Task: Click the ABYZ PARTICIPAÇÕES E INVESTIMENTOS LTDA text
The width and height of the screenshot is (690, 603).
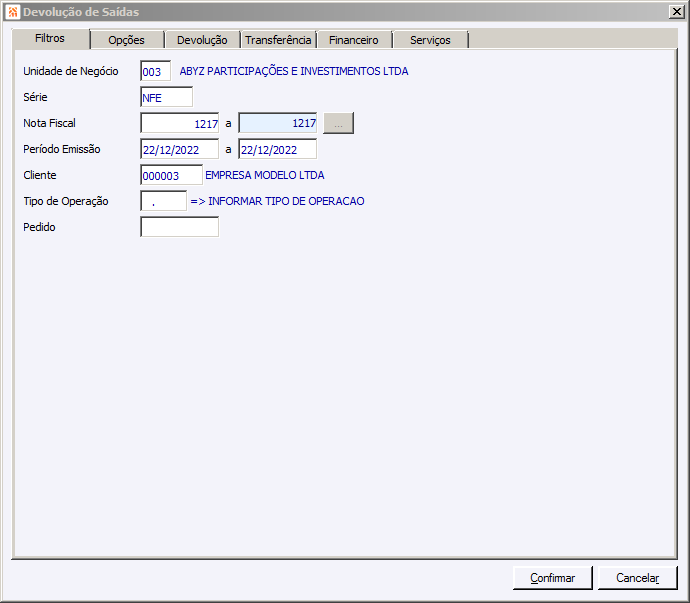Action: click(294, 71)
